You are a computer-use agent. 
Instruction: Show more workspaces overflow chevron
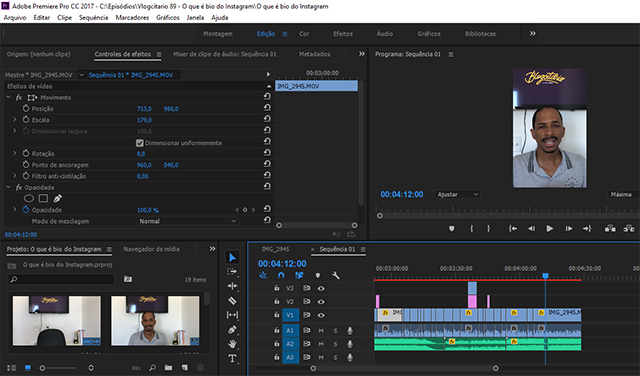(x=532, y=33)
